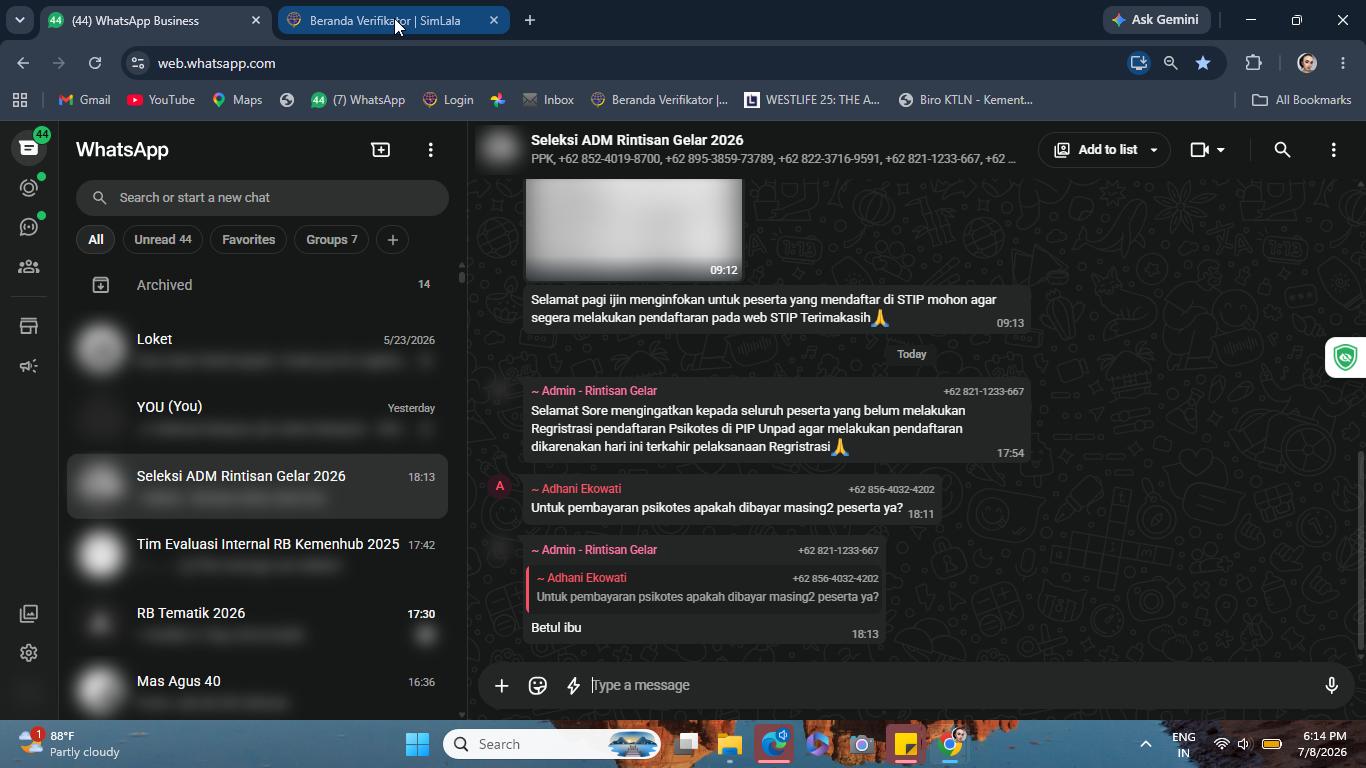
Task: Open the Communities icon
Action: click(x=29, y=266)
